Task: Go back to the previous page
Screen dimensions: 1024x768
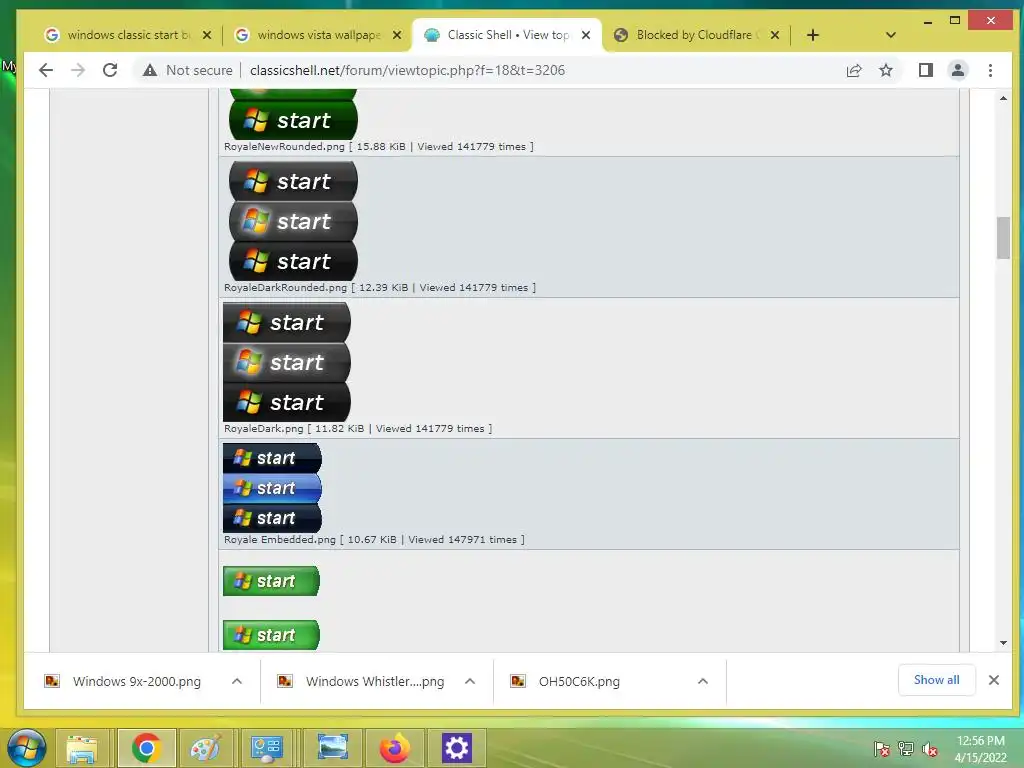Action: click(x=46, y=70)
